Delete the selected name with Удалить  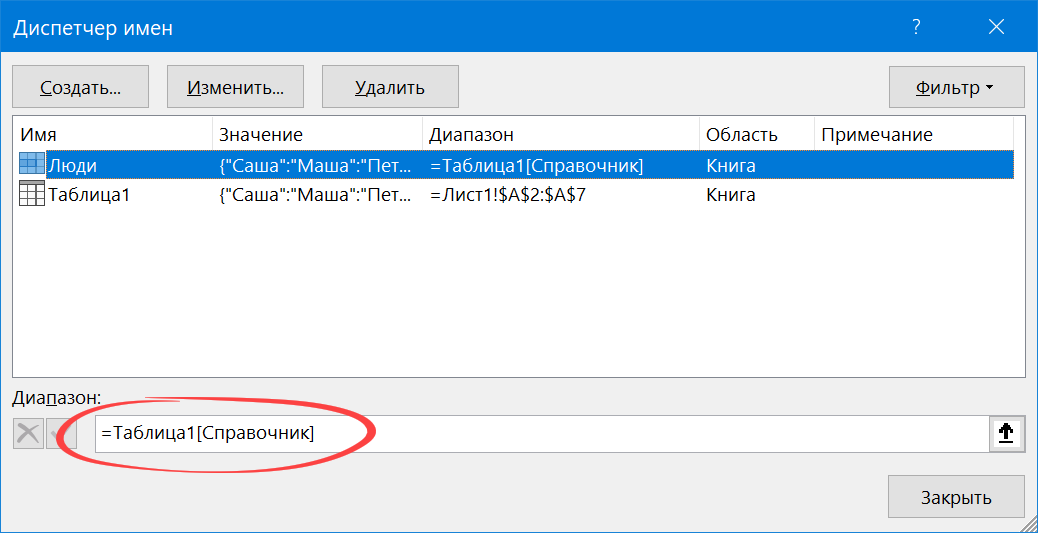[390, 87]
